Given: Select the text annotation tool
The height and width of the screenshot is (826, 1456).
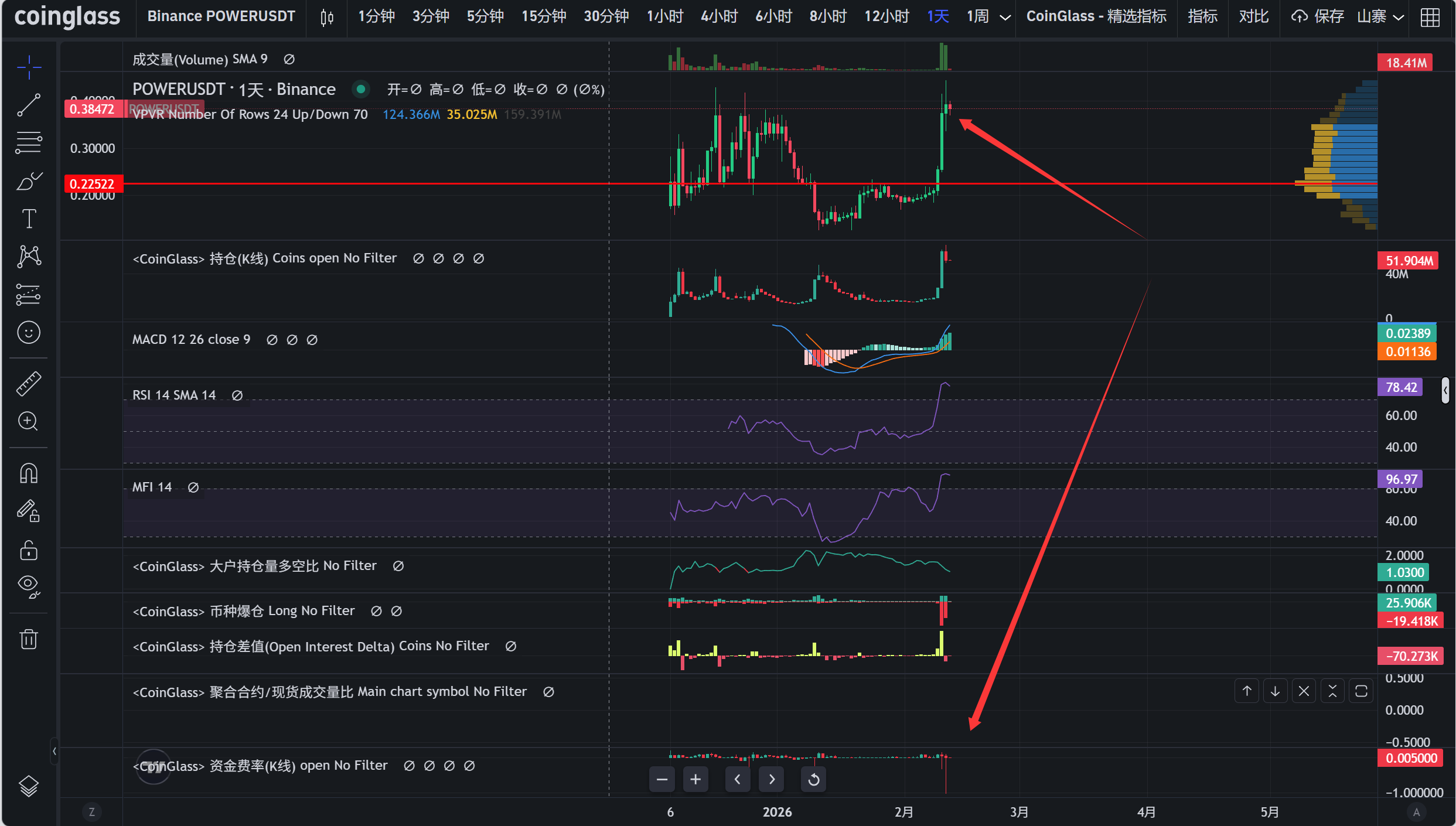Looking at the screenshot, I should pyautogui.click(x=28, y=219).
